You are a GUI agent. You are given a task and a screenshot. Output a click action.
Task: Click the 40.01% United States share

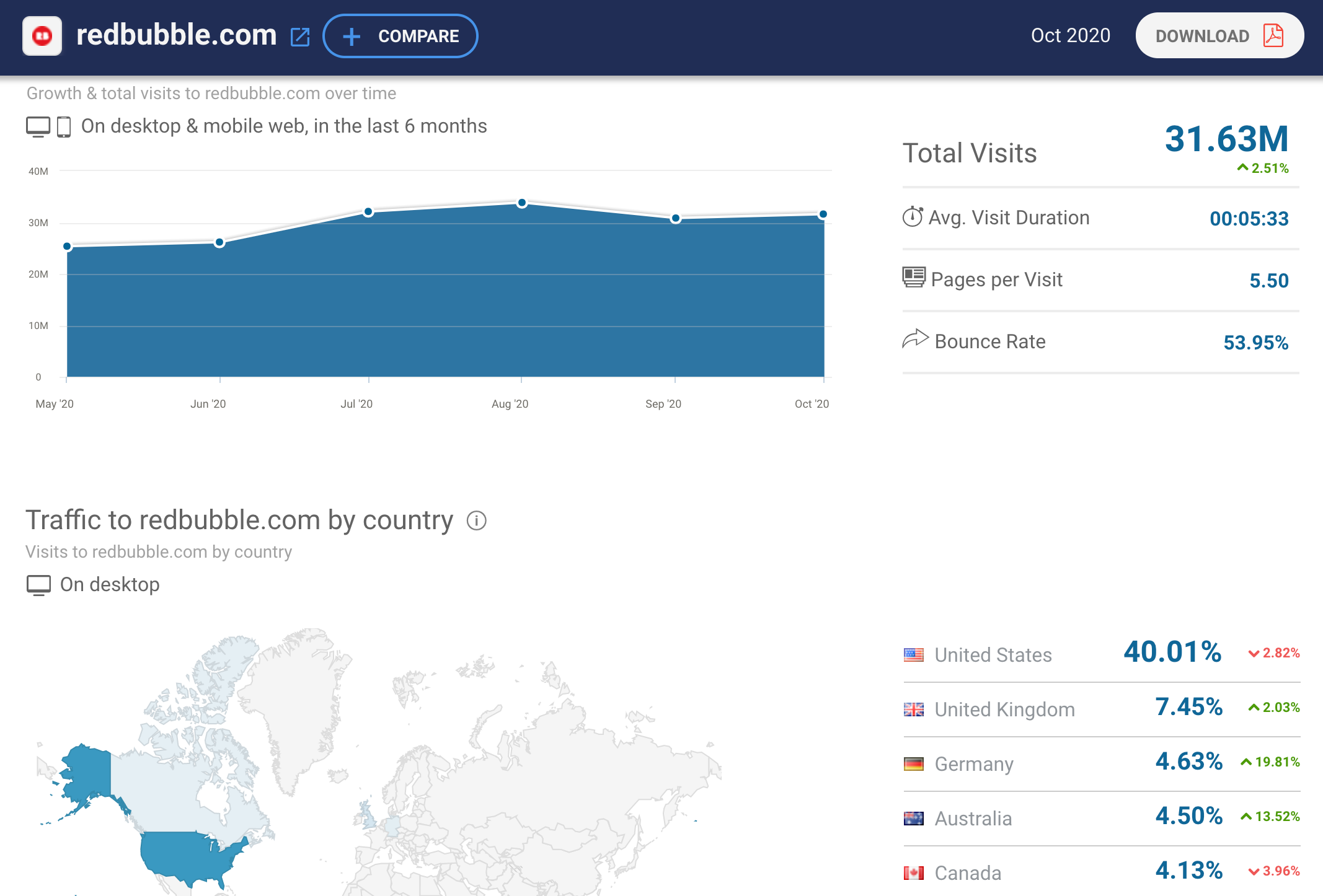tap(1172, 652)
